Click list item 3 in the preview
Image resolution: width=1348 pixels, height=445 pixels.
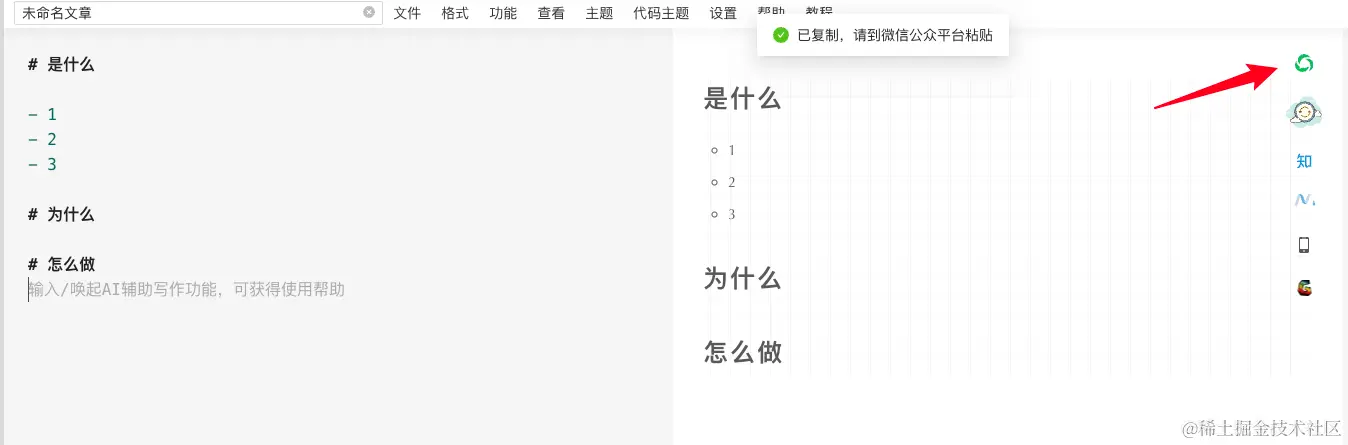(732, 214)
